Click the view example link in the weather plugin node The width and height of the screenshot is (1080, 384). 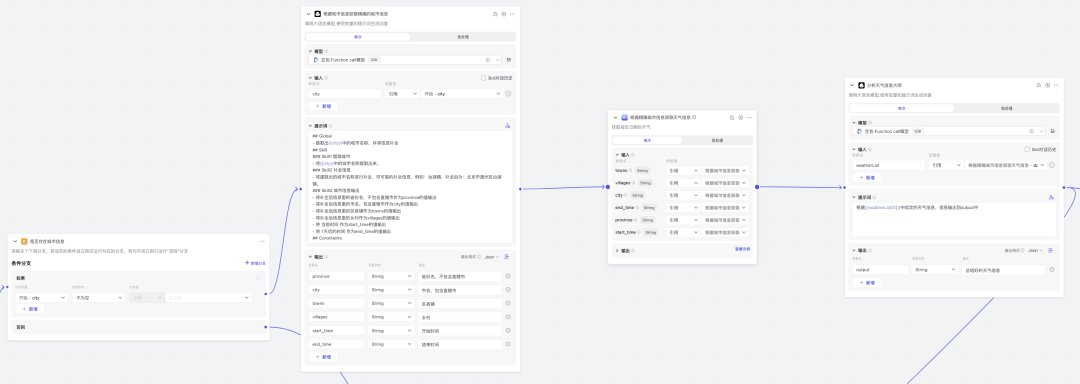[x=742, y=250]
